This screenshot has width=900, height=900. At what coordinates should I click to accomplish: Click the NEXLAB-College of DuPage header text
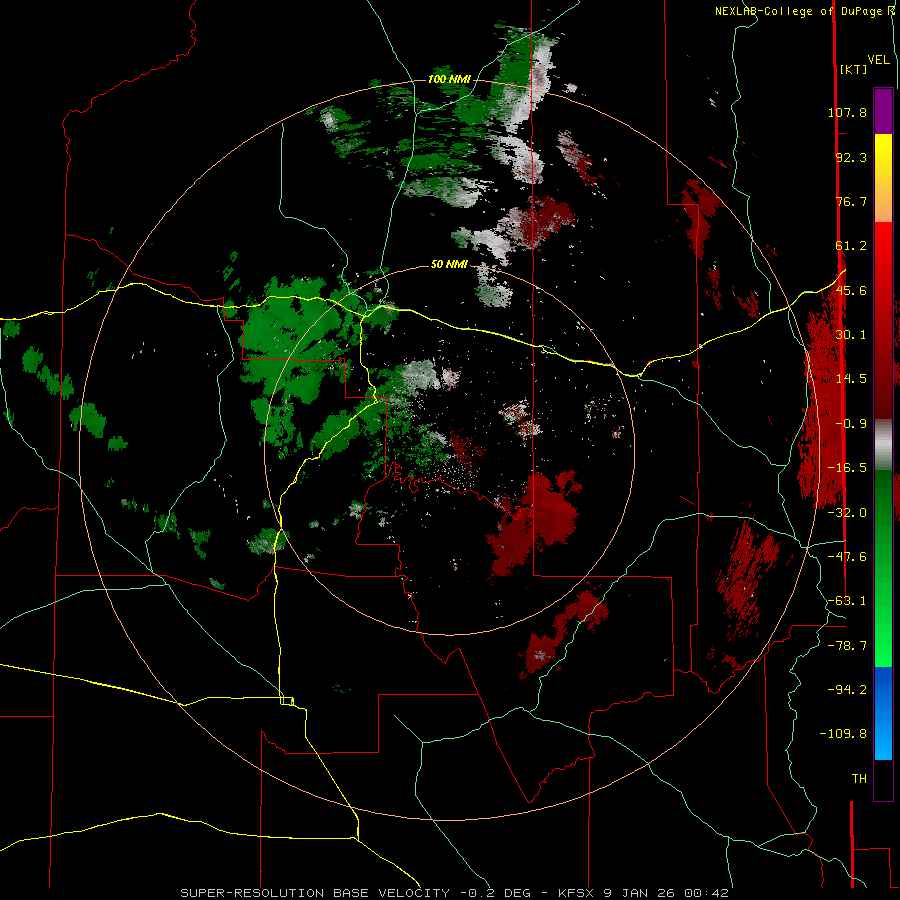pos(800,11)
